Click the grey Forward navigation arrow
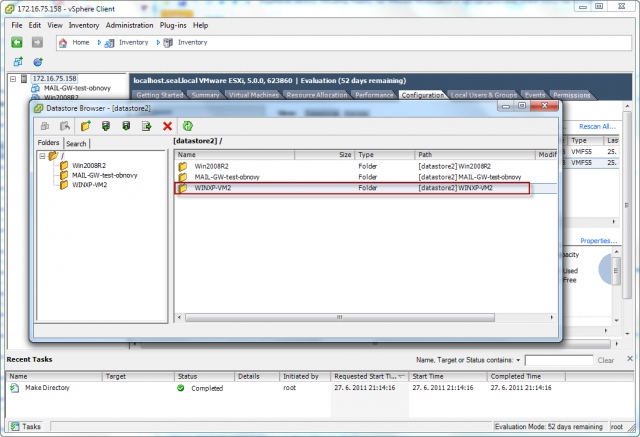 coord(37,42)
